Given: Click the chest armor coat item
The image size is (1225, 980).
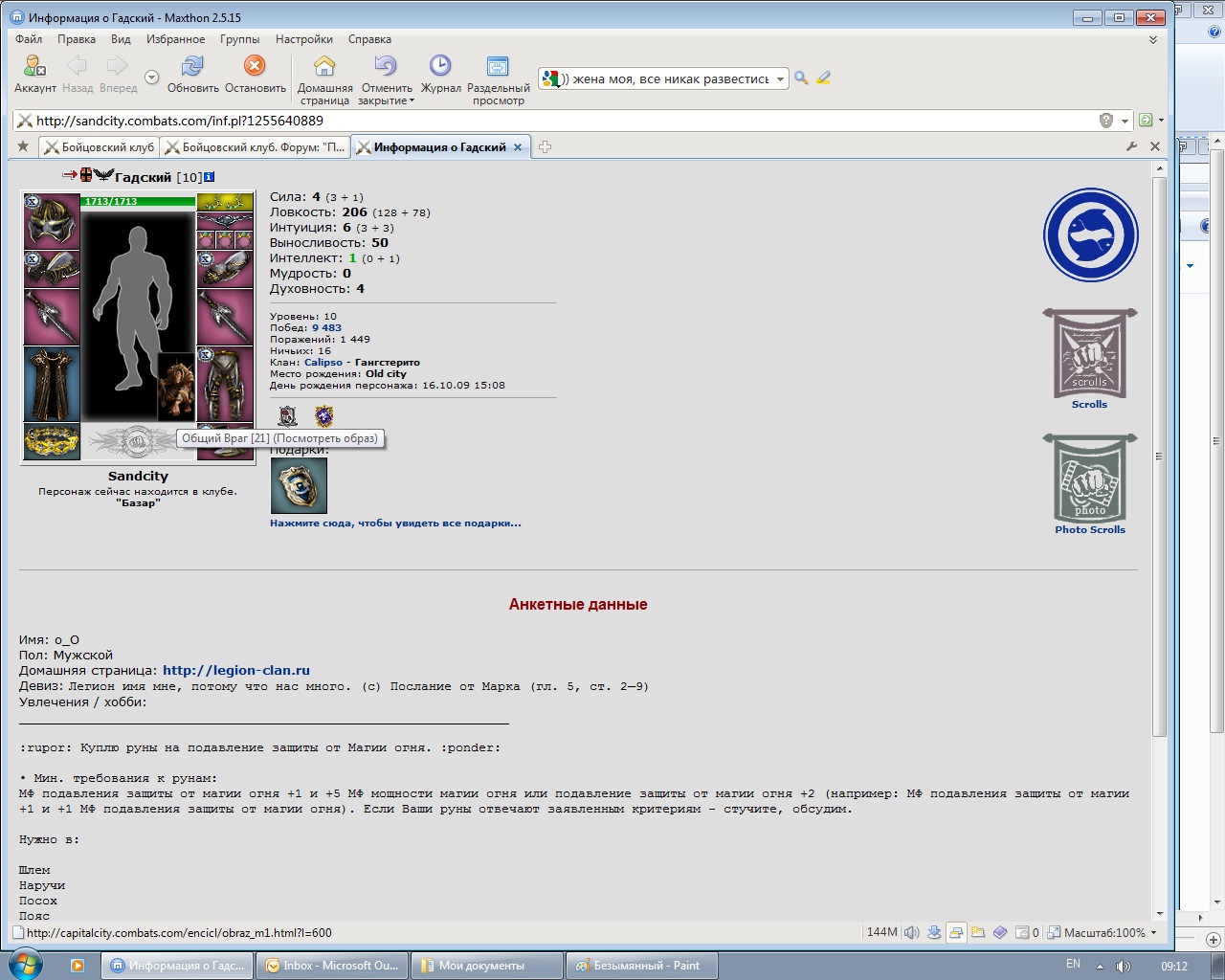Looking at the screenshot, I should 52,384.
